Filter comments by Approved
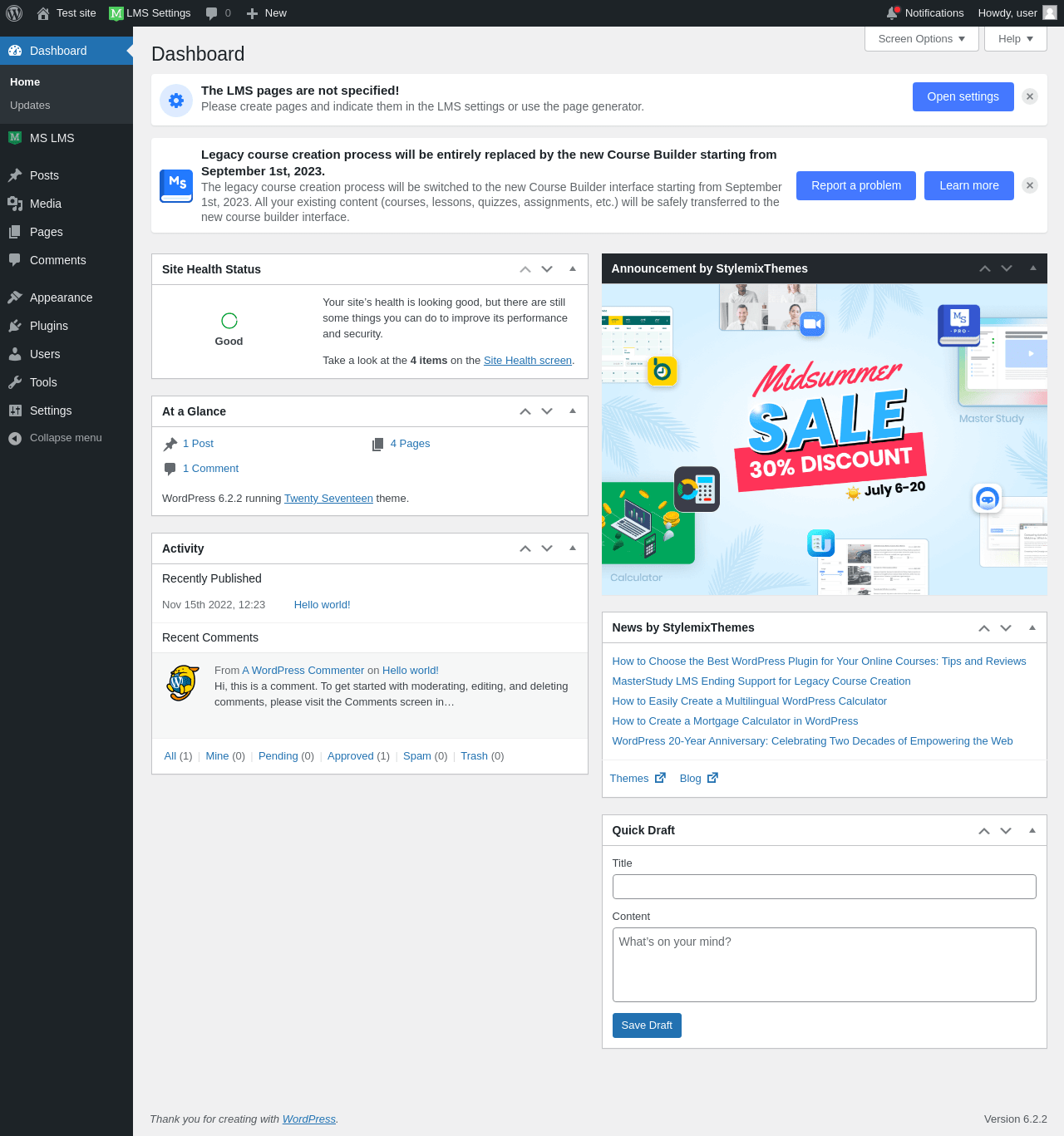The width and height of the screenshot is (1064, 1136). (x=351, y=756)
